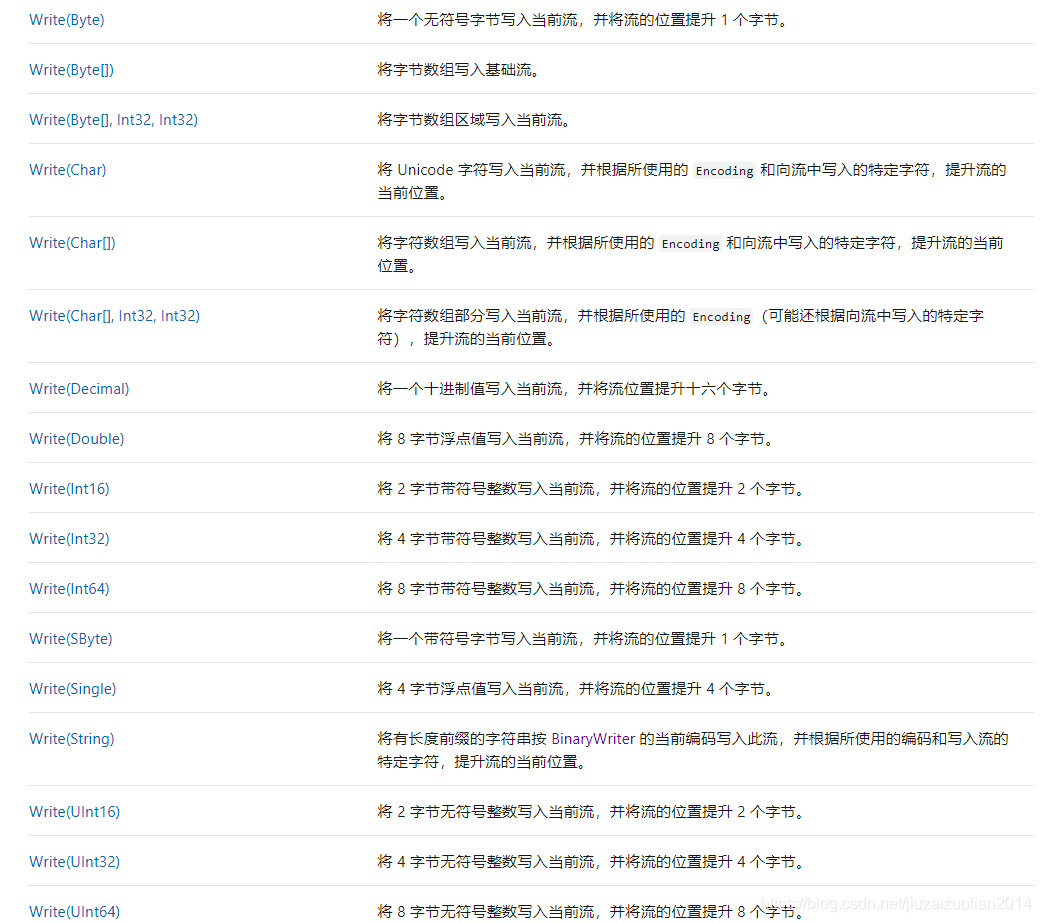This screenshot has width=1041, height=922.
Task: Open the Write(Single) method documentation
Action: (x=72, y=688)
